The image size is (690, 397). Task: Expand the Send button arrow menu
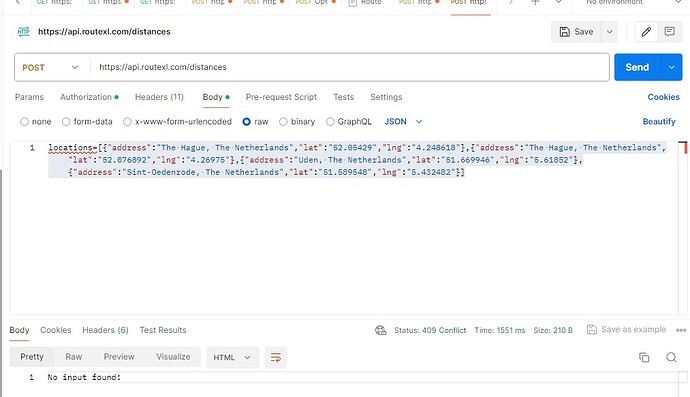(x=672, y=67)
